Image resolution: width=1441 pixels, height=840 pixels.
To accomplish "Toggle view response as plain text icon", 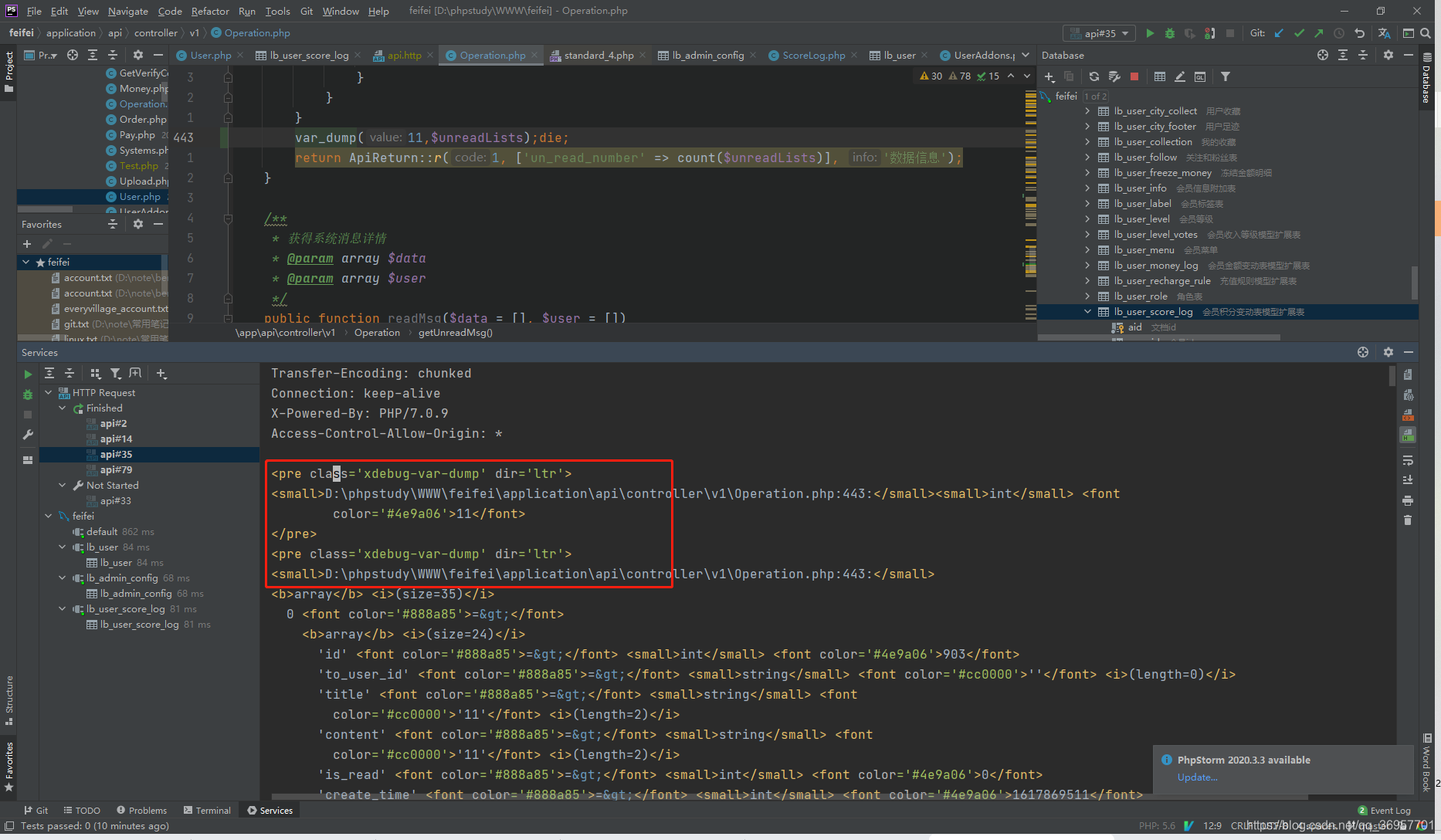I will pyautogui.click(x=1408, y=374).
